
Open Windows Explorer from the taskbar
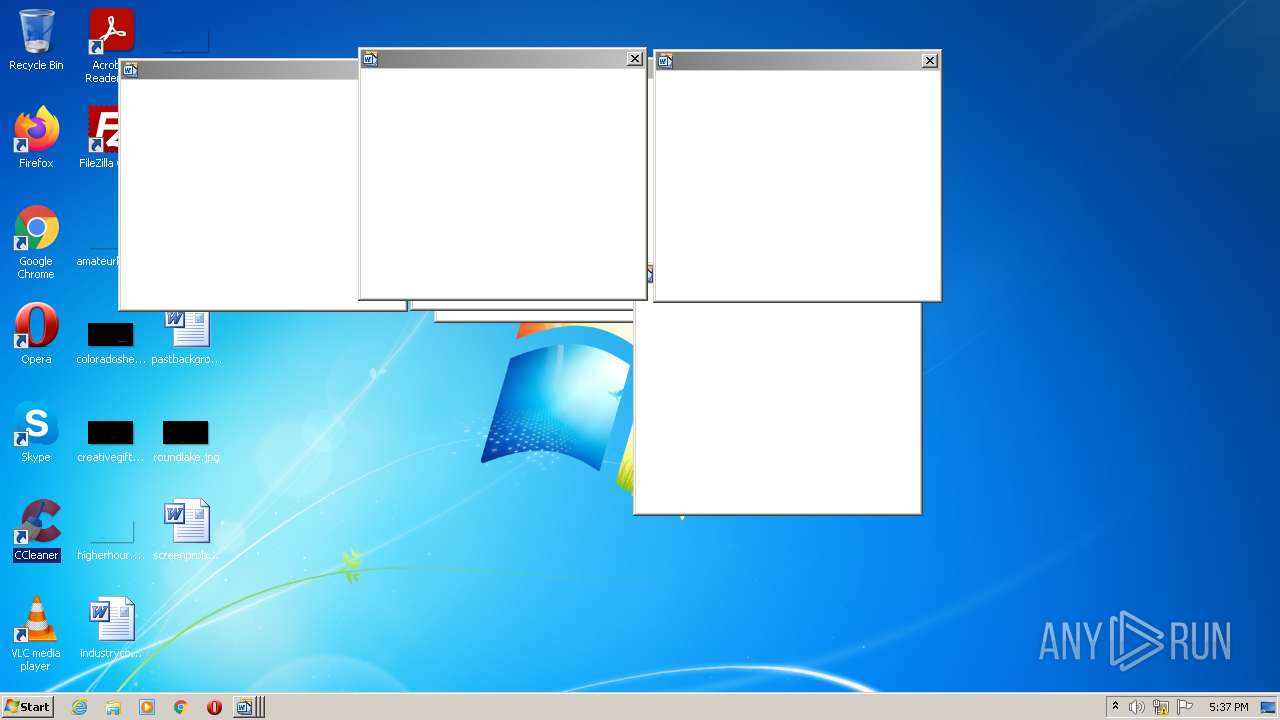pos(113,707)
